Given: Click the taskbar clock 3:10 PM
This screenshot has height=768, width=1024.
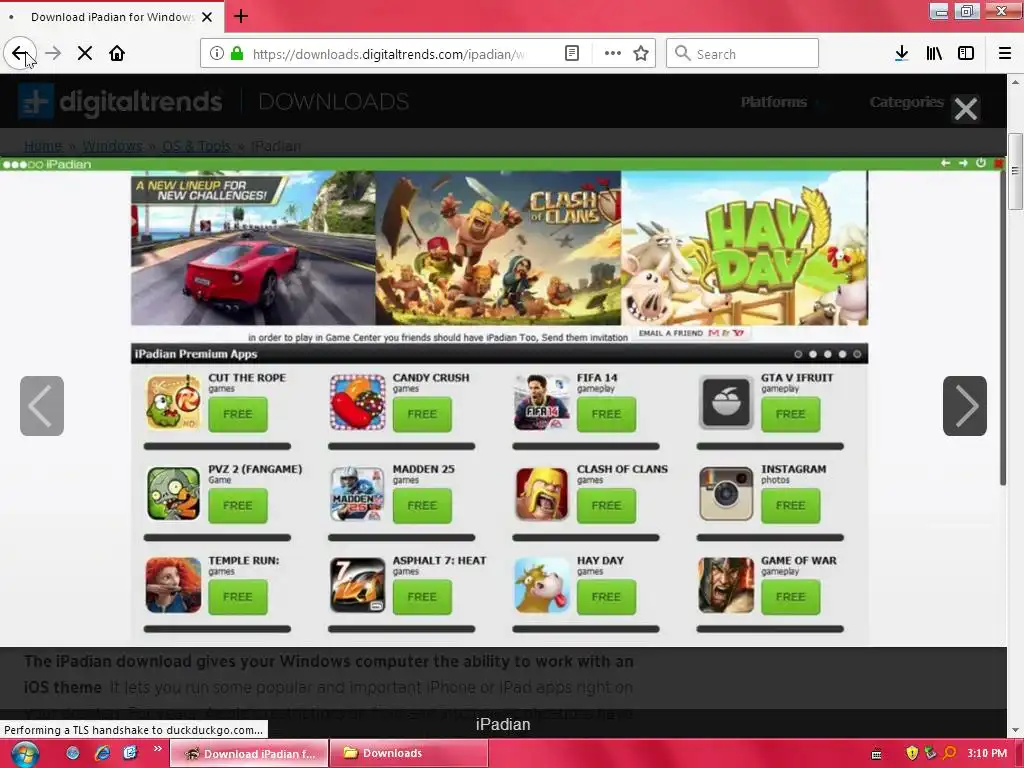Looking at the screenshot, I should pos(987,753).
